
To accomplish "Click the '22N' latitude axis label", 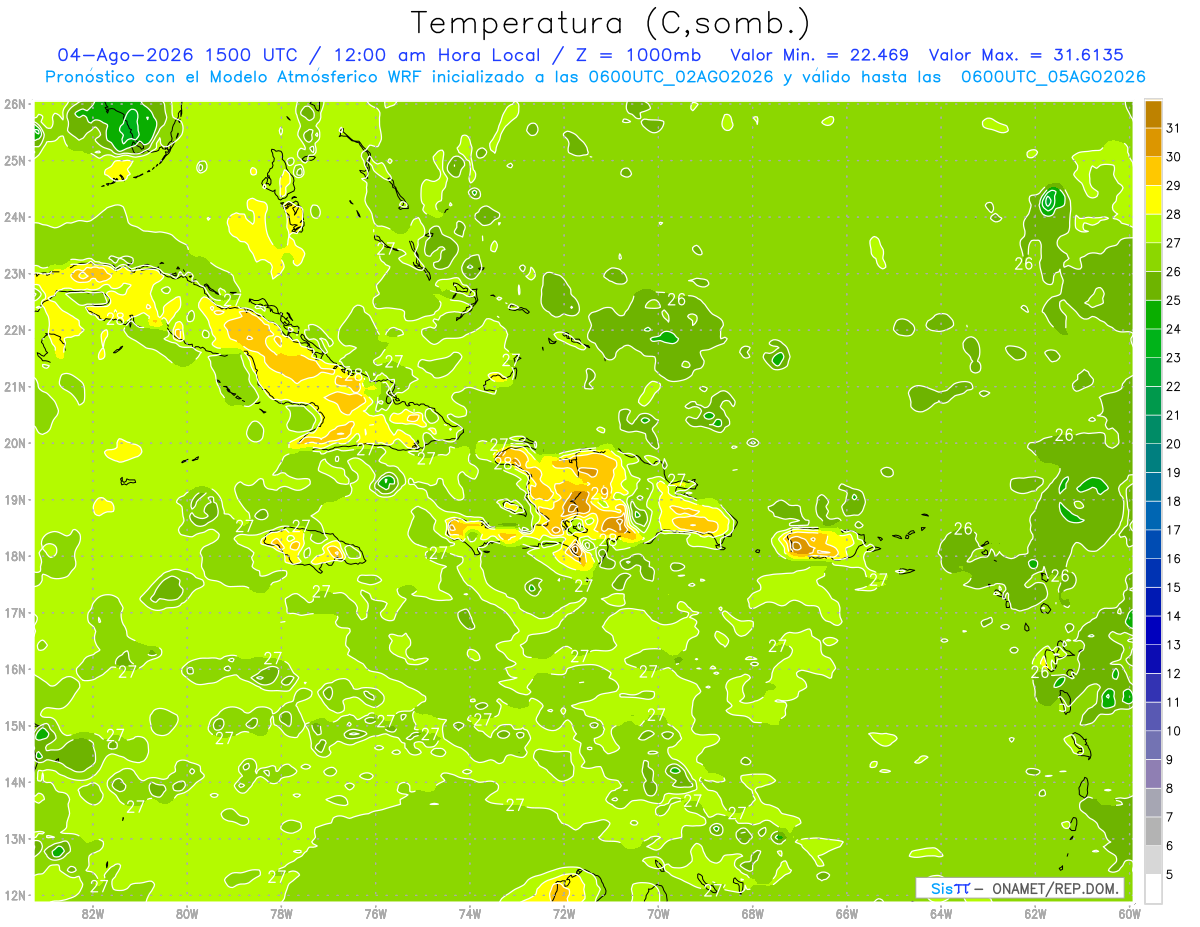I will (14, 330).
